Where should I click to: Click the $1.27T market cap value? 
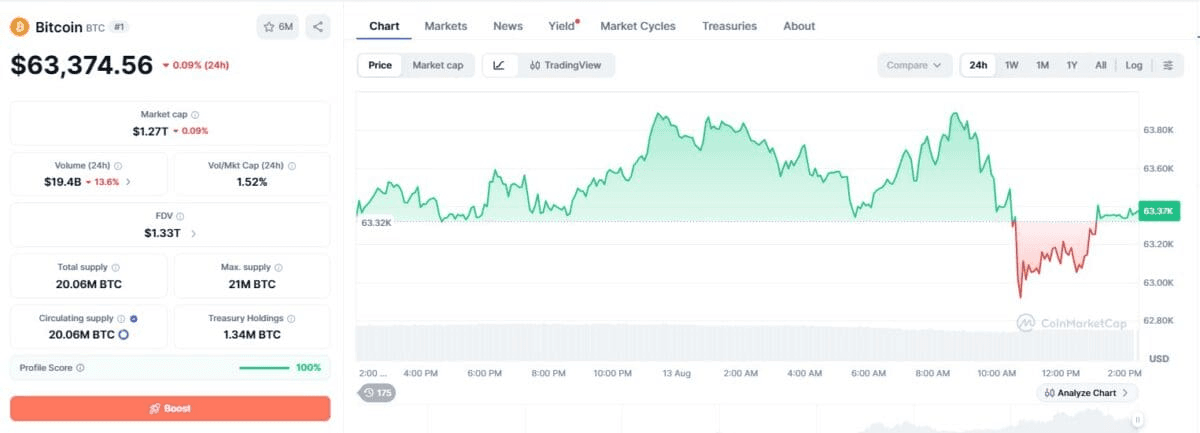(150, 131)
